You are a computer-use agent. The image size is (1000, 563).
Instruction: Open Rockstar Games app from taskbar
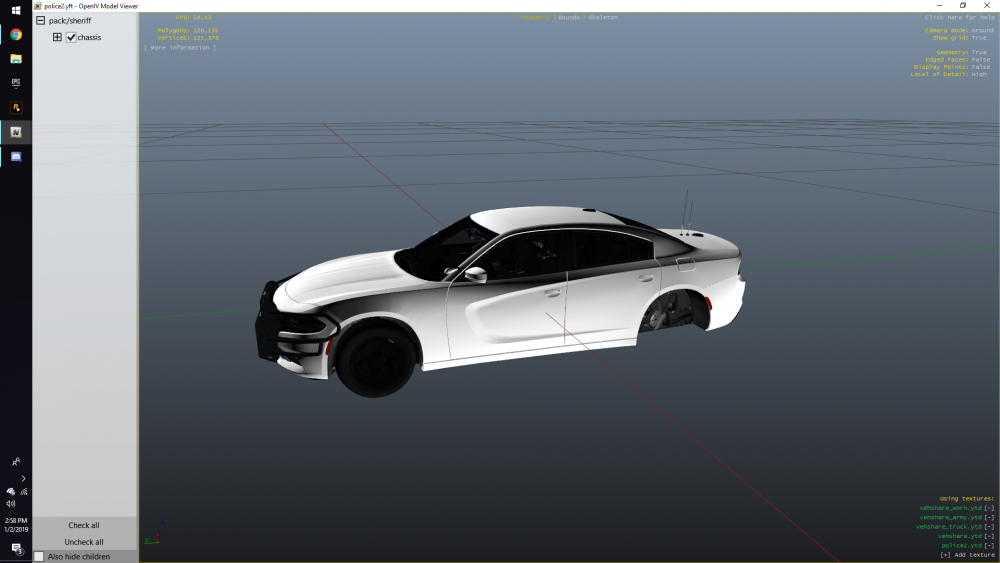(16, 108)
